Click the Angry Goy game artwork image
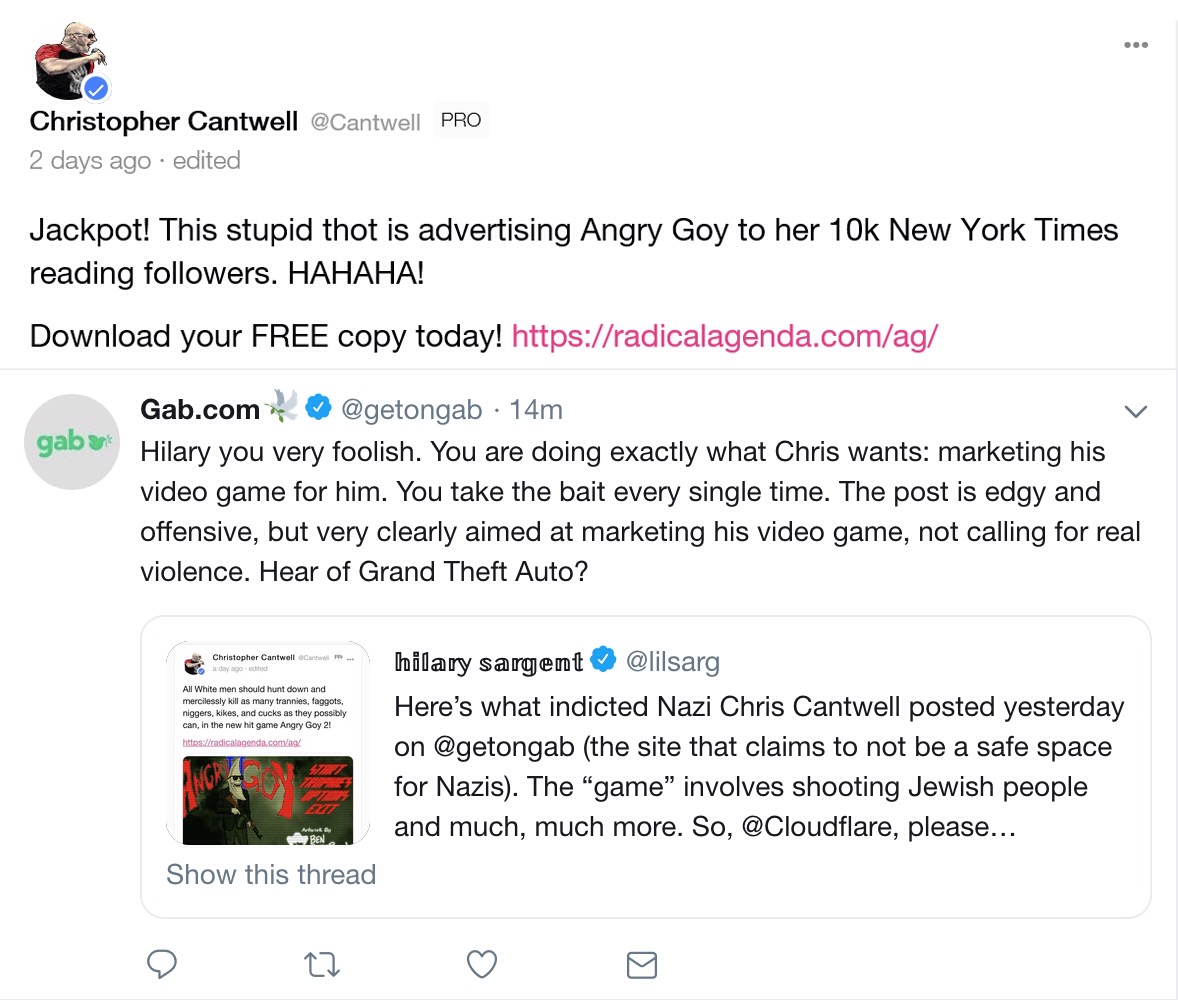 pos(268,799)
